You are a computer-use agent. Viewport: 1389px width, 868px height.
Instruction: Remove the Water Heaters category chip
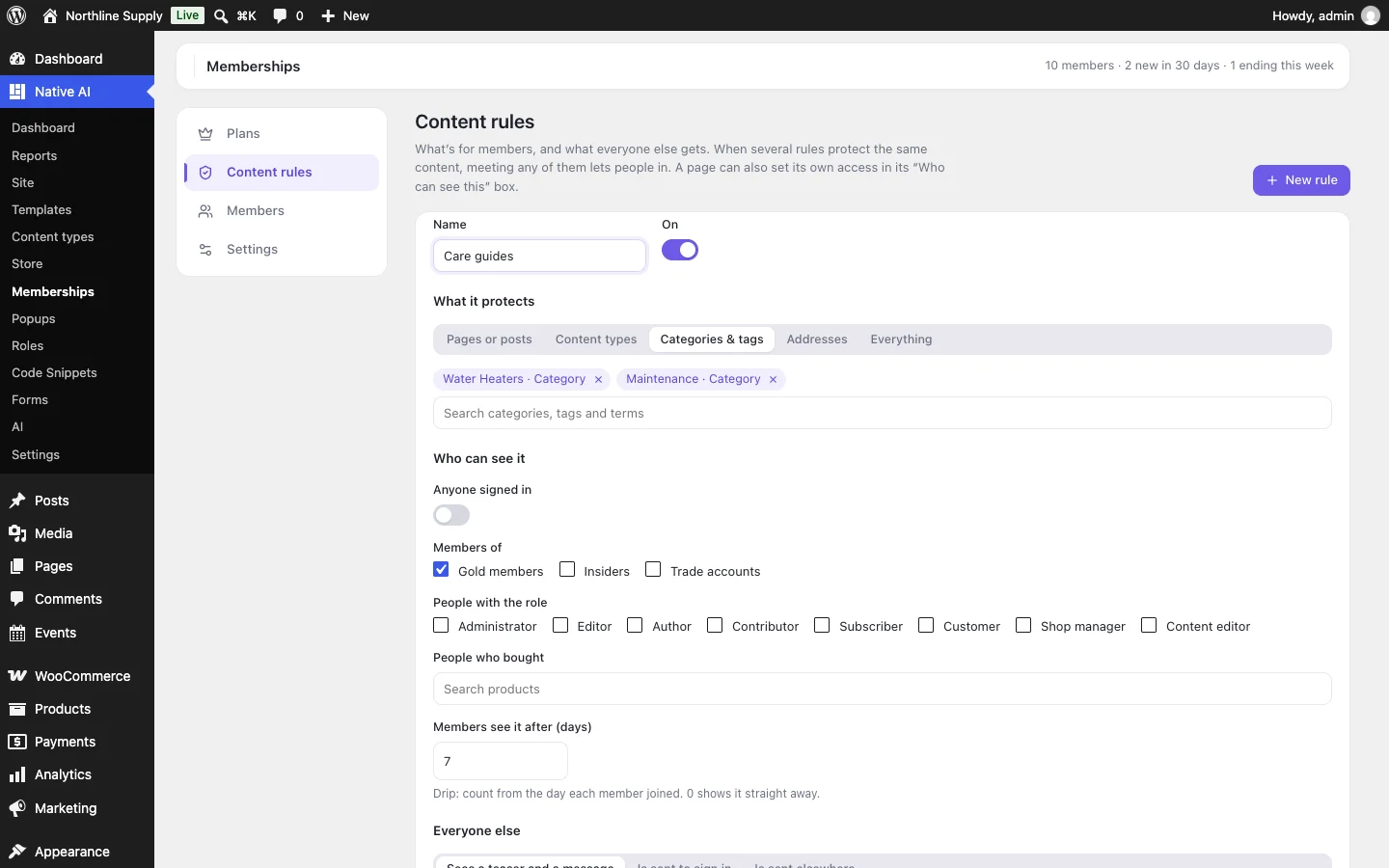click(x=598, y=379)
